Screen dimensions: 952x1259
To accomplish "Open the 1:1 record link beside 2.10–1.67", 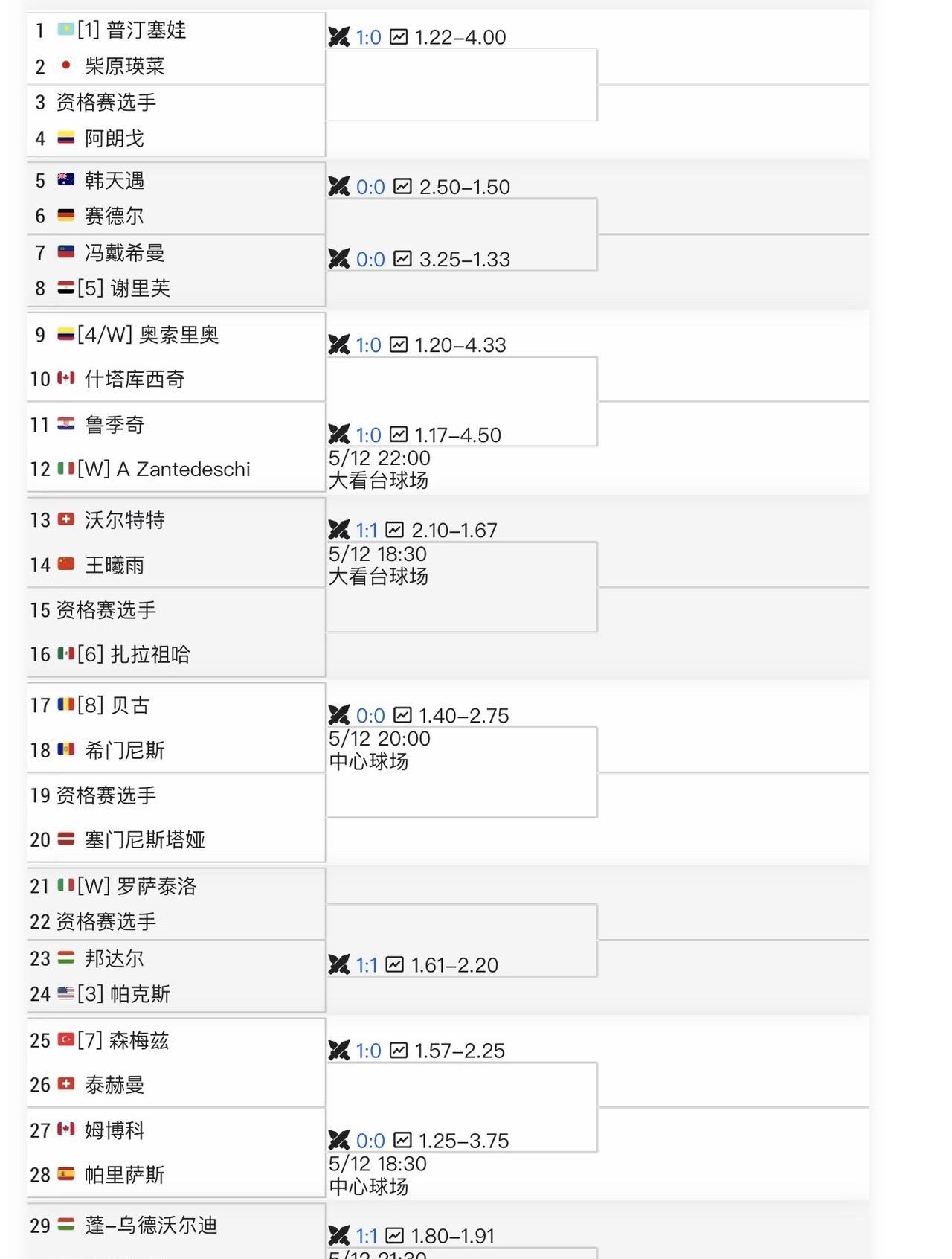I will (367, 530).
